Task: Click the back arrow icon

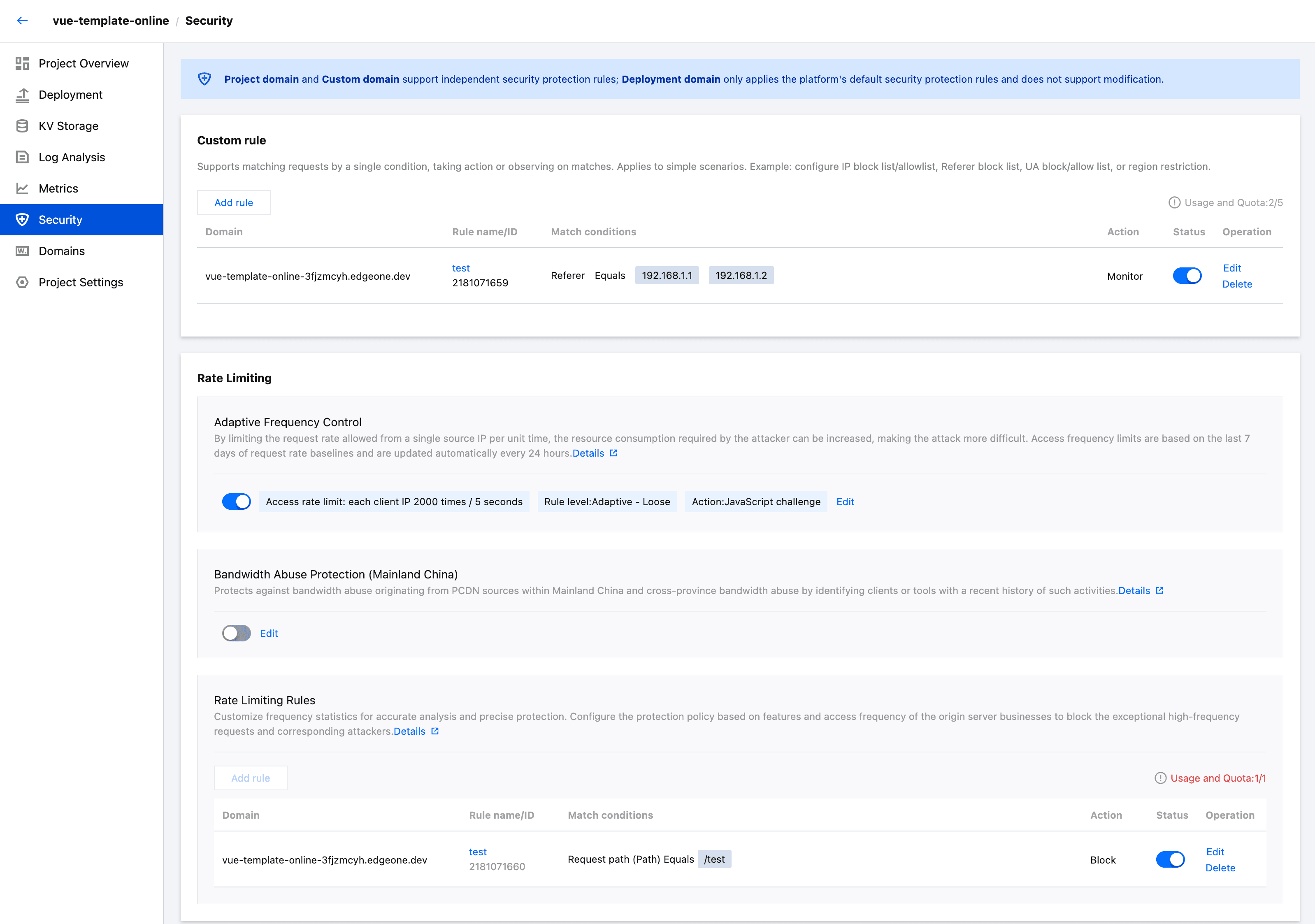Action: 22,21
